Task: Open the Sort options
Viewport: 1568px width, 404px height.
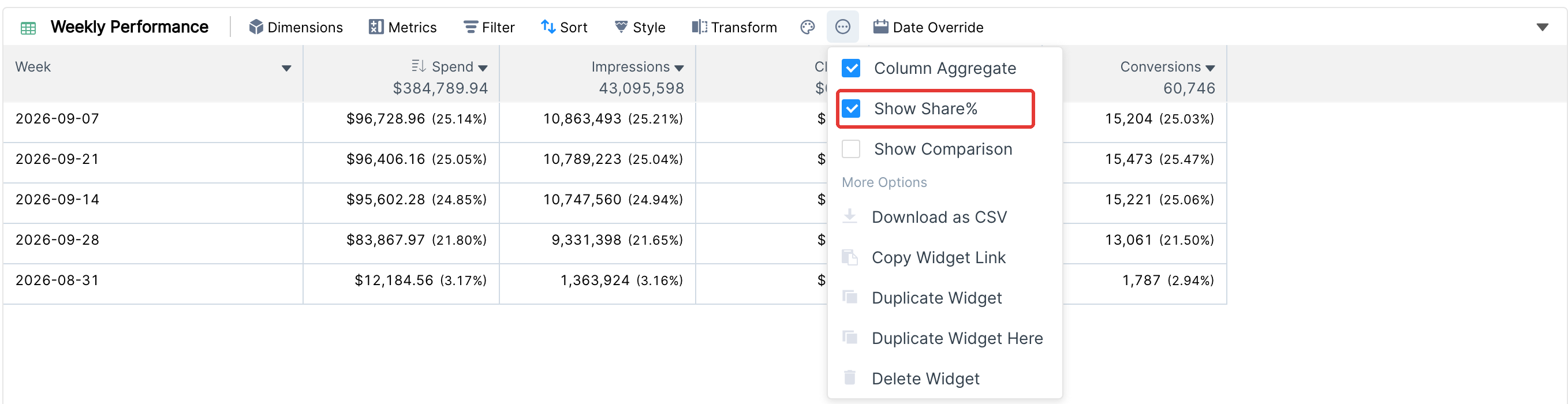Action: 563,27
